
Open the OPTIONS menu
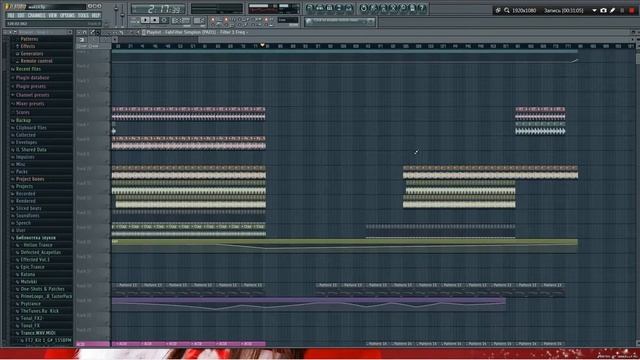click(x=67, y=16)
